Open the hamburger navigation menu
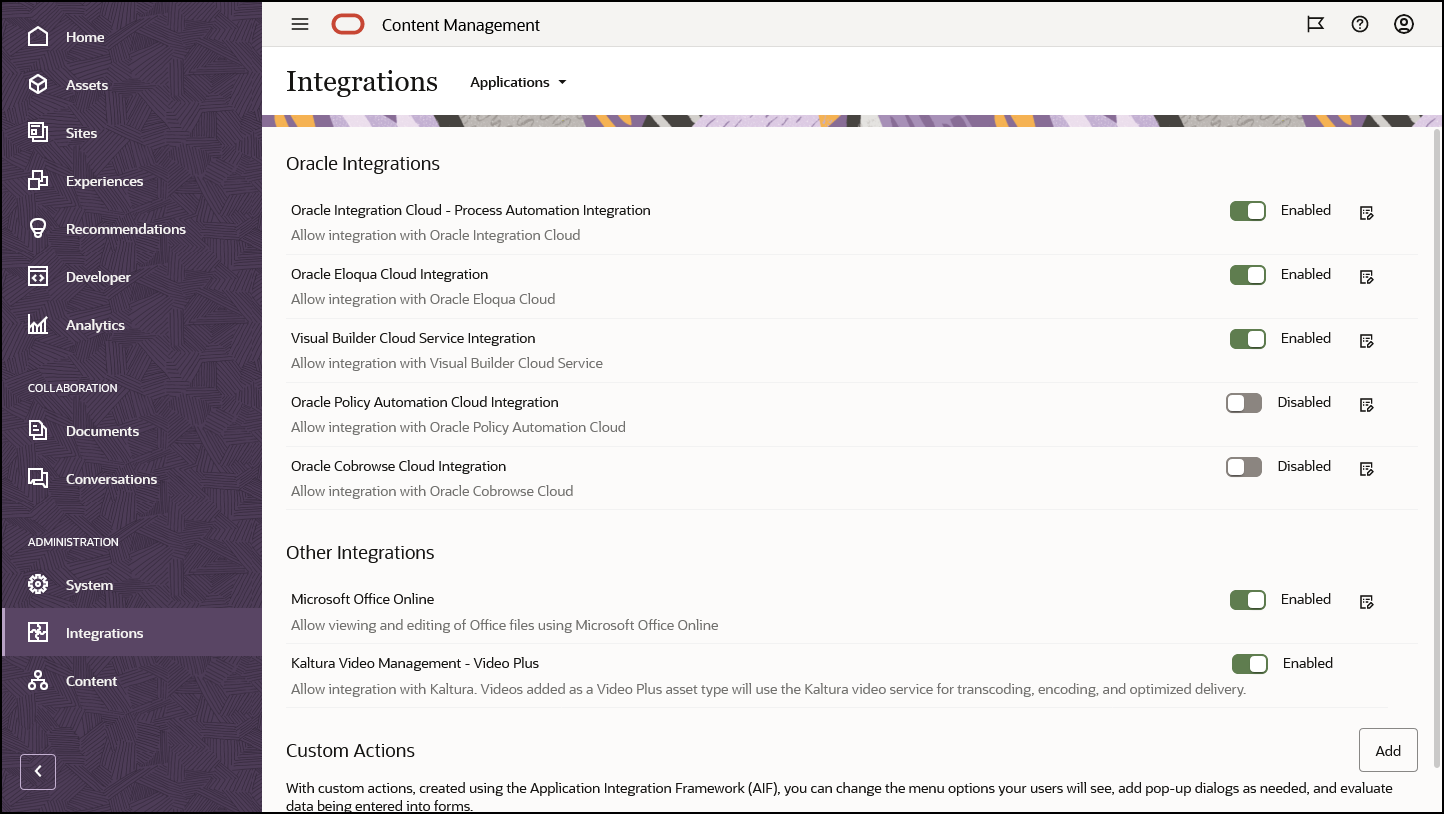The image size is (1444, 814). (x=300, y=25)
